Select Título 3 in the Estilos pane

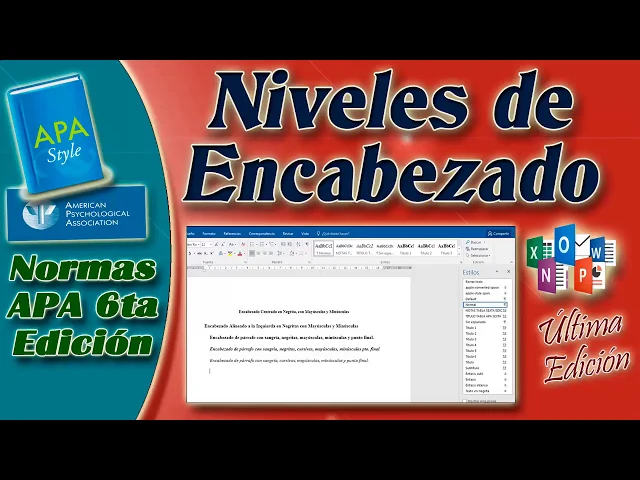click(x=485, y=339)
